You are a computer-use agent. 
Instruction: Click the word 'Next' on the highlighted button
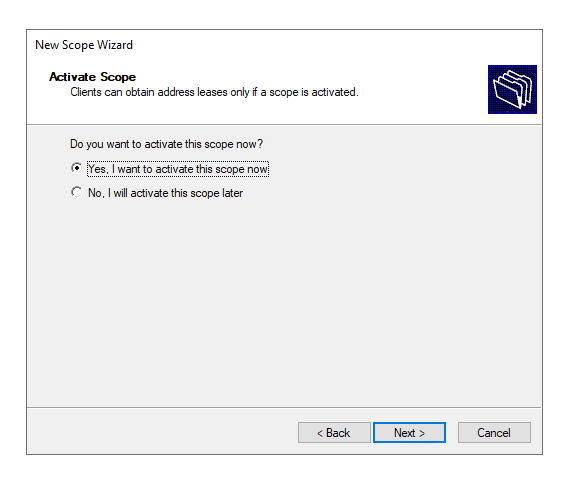pos(404,433)
